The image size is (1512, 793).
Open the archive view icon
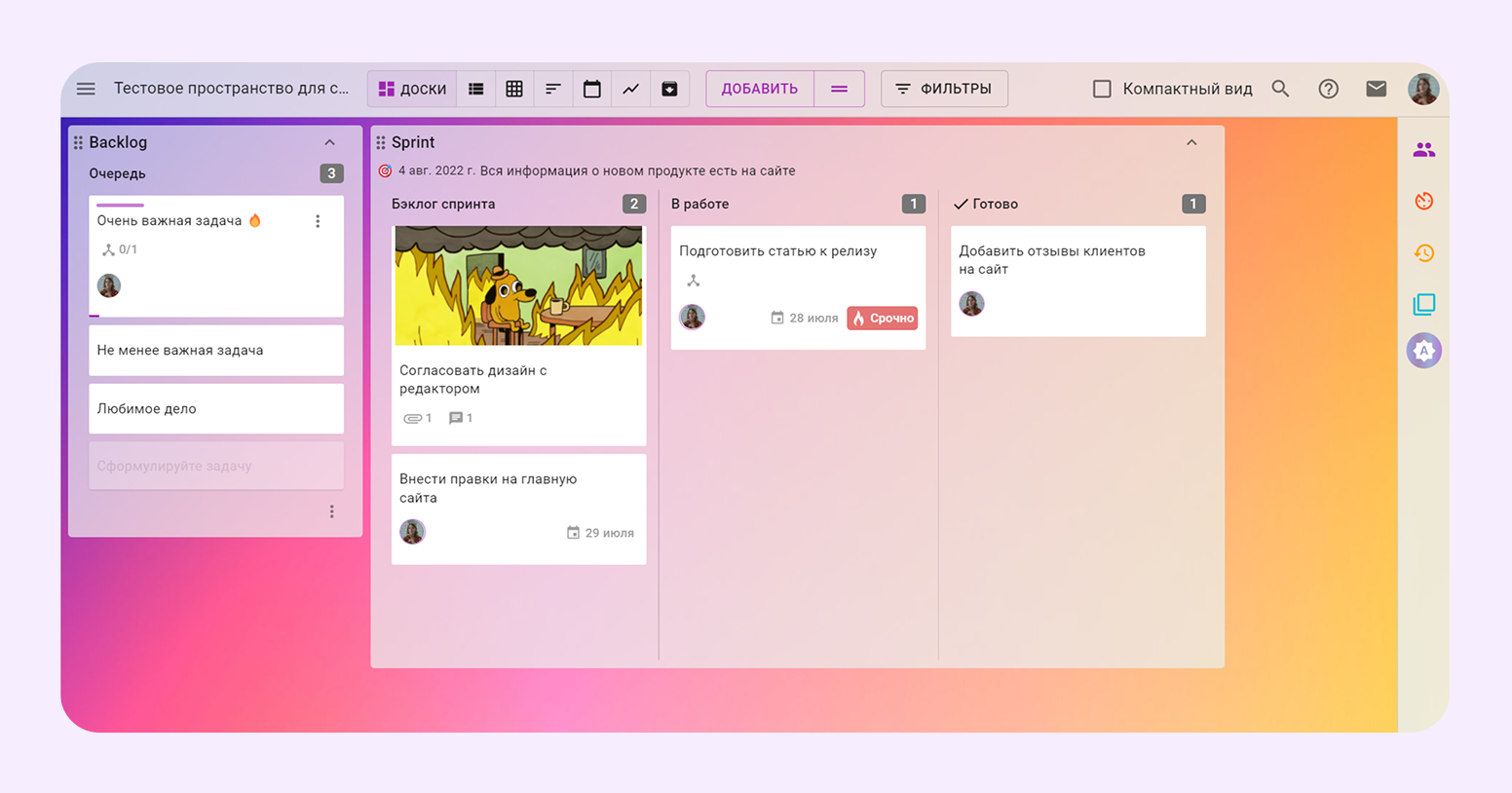point(669,89)
